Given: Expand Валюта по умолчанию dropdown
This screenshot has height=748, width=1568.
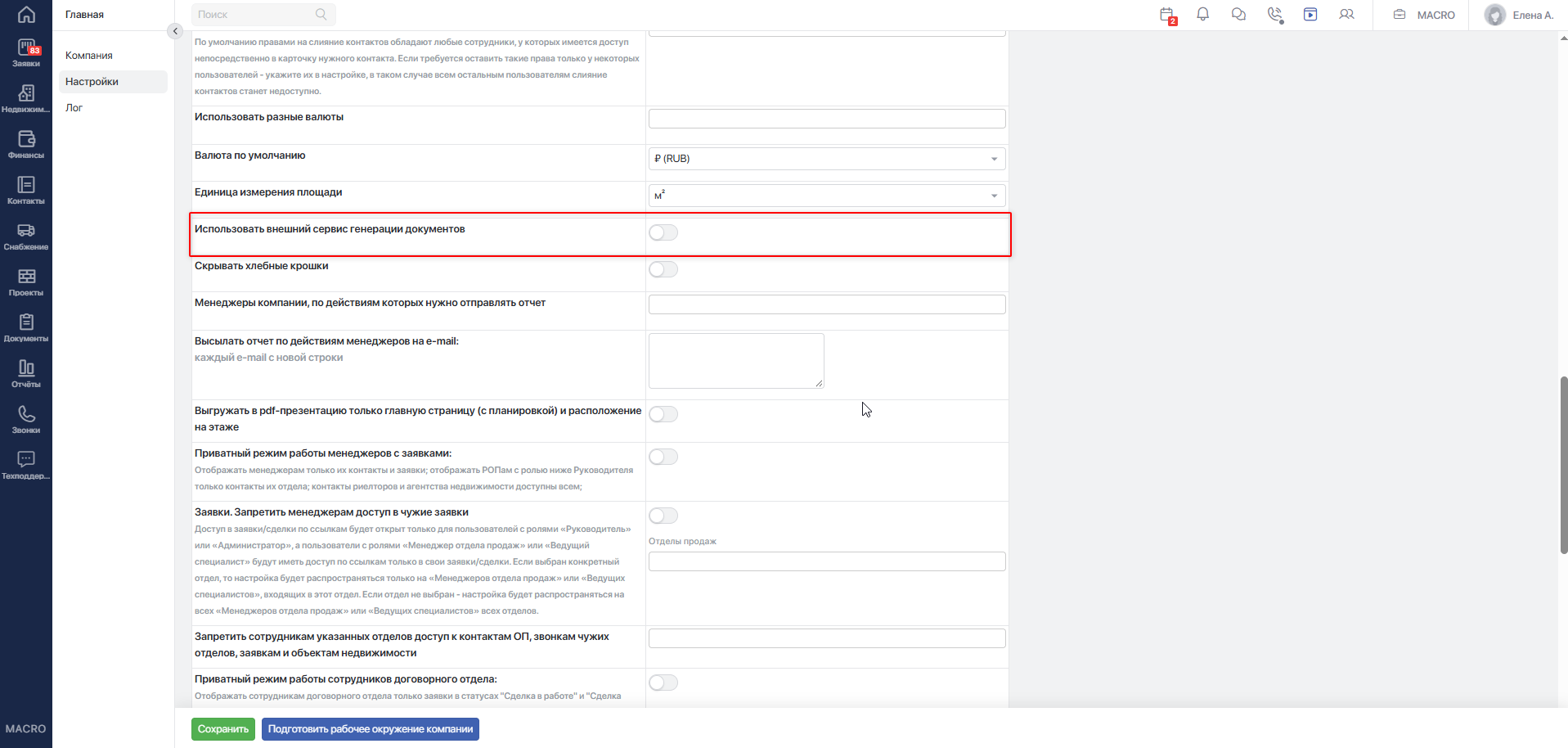Looking at the screenshot, I should pyautogui.click(x=827, y=159).
